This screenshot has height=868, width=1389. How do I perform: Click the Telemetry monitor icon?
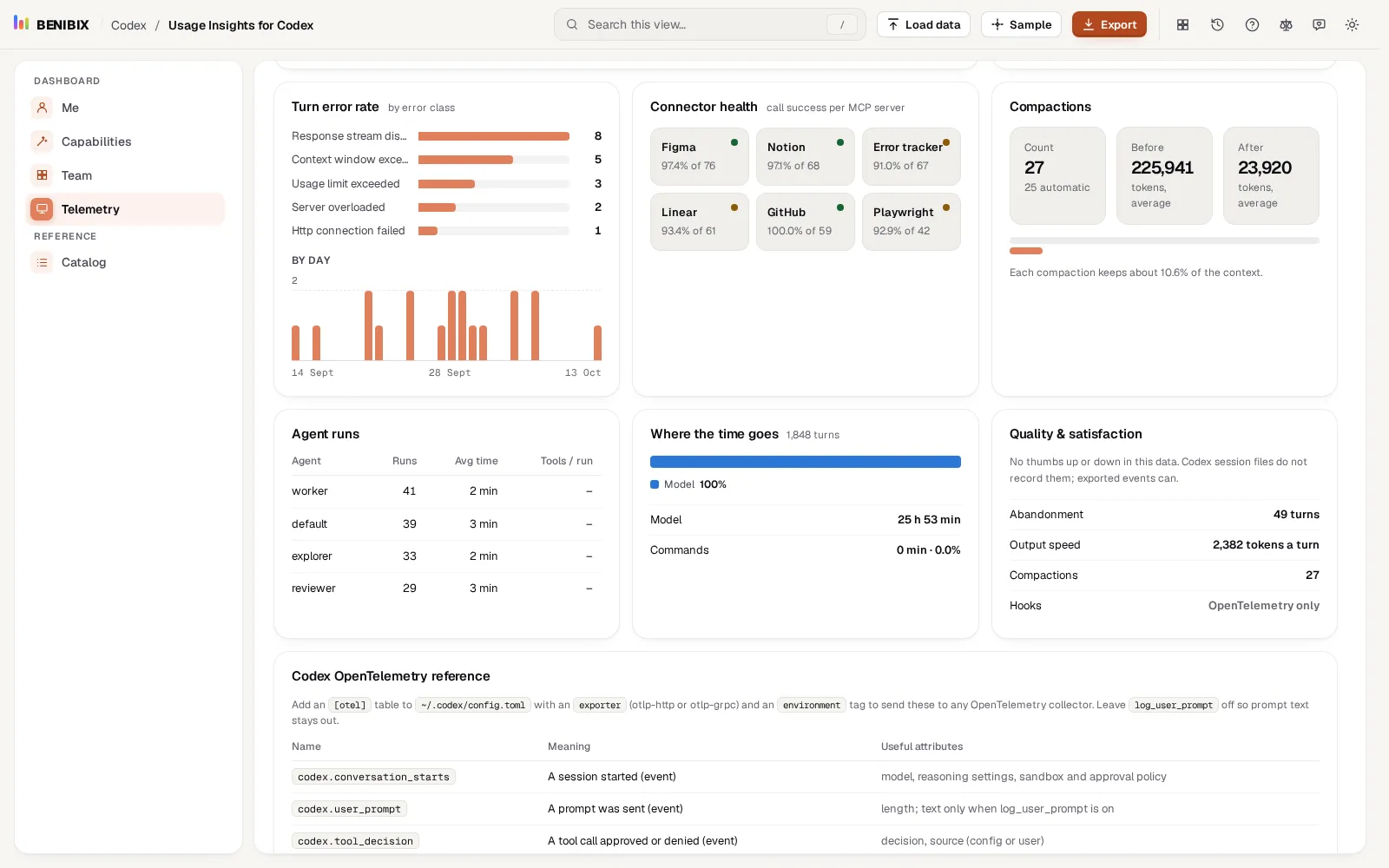click(x=42, y=209)
